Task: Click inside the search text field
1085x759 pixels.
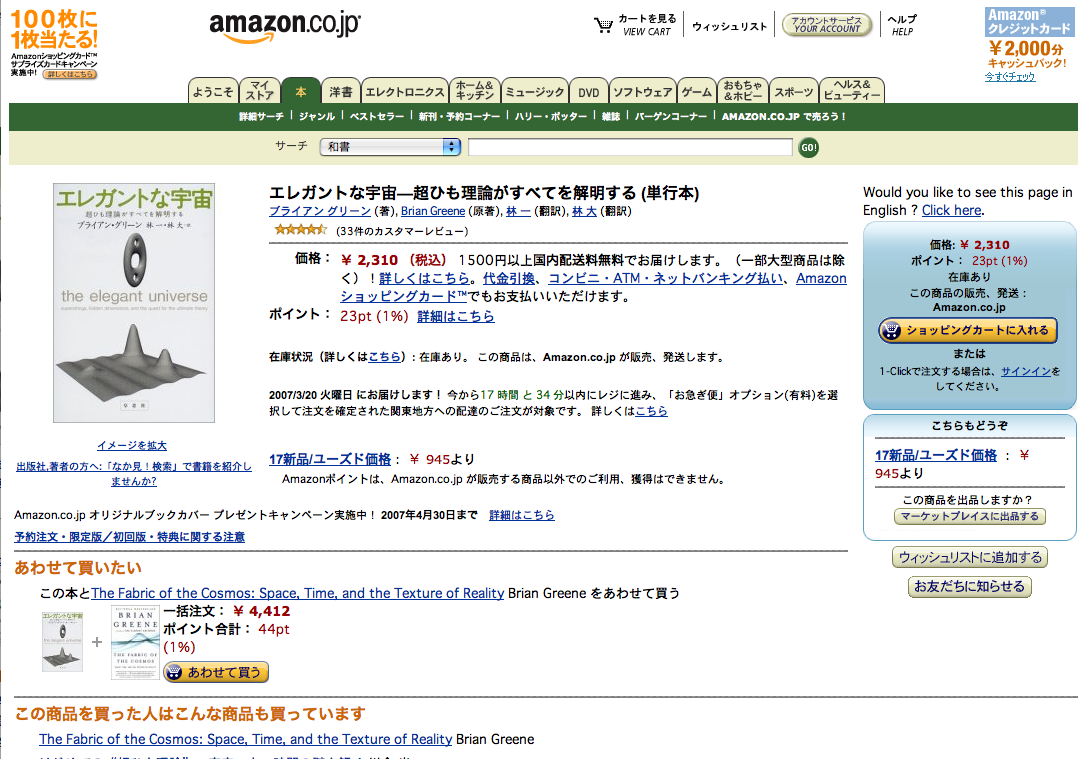Action: click(630, 147)
